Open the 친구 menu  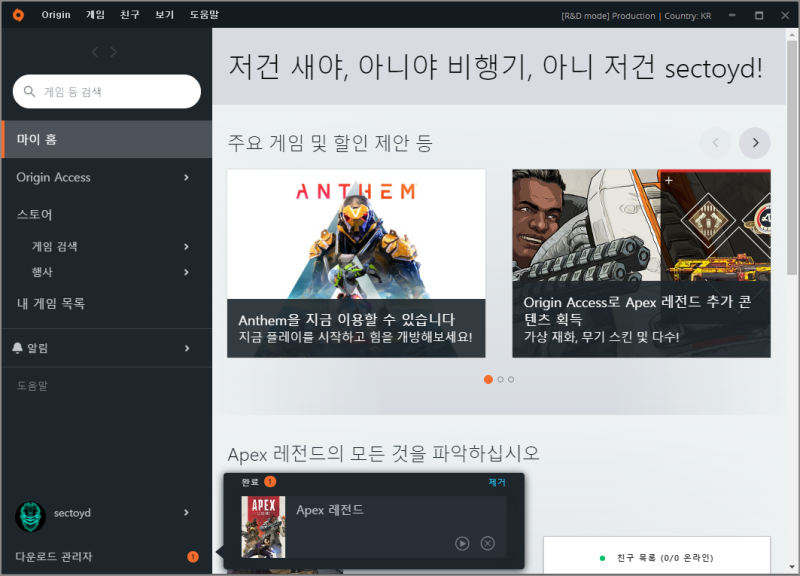(130, 15)
